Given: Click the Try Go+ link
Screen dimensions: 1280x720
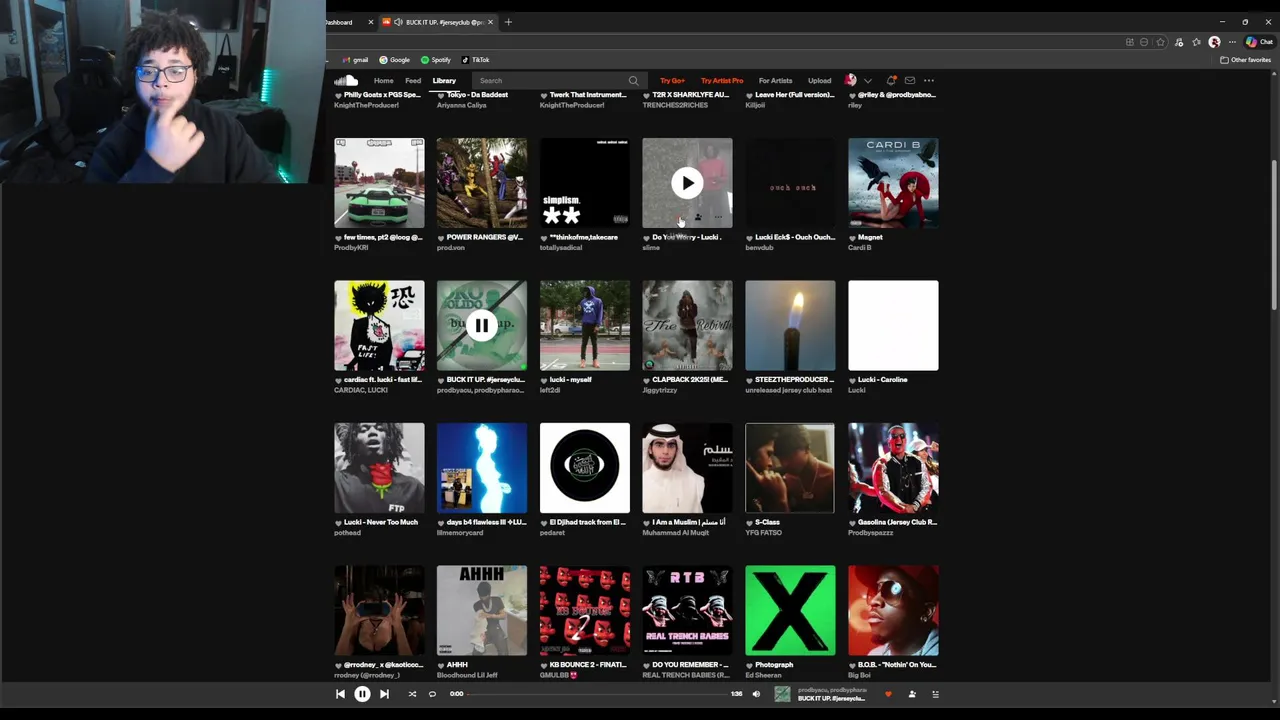Looking at the screenshot, I should 672,81.
